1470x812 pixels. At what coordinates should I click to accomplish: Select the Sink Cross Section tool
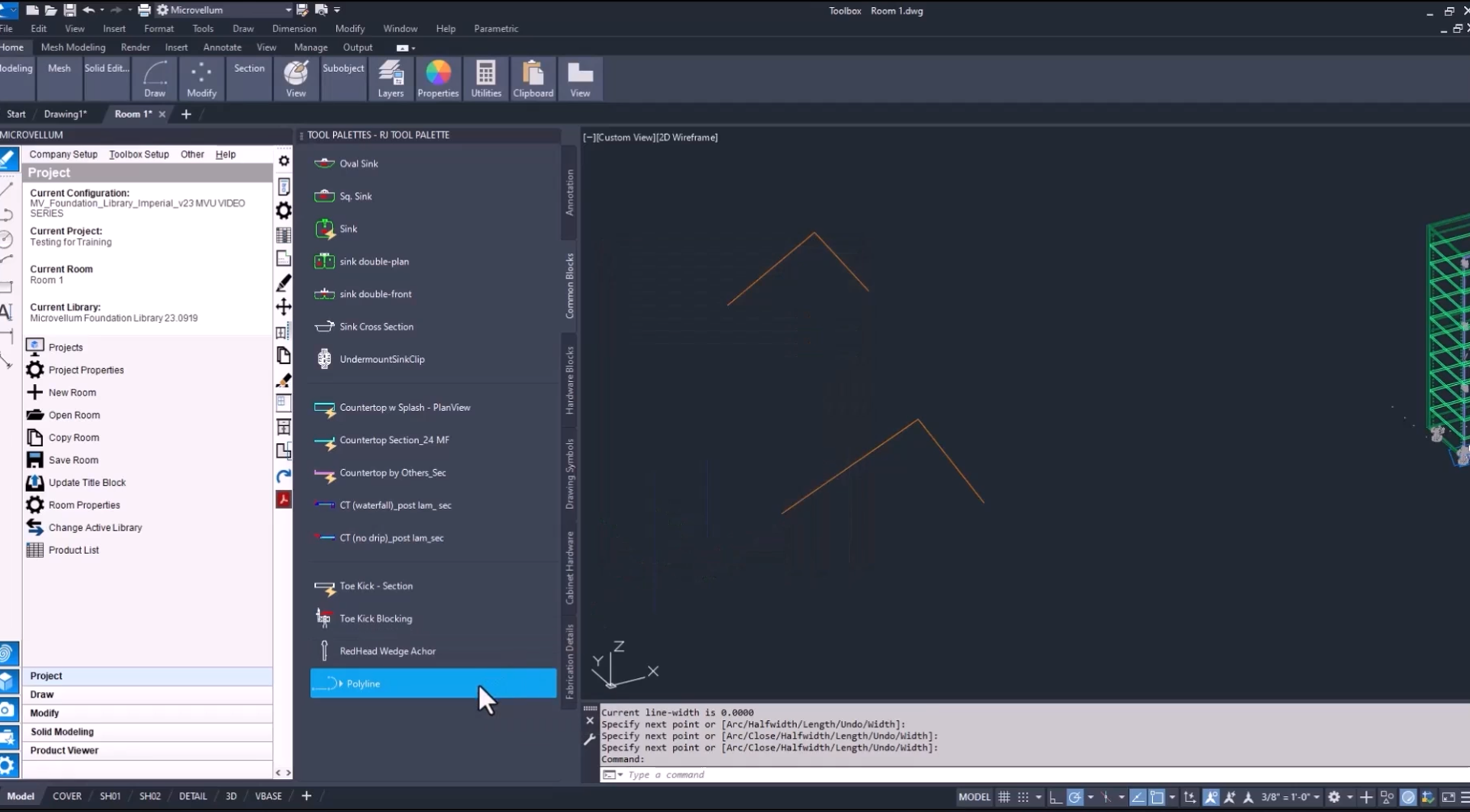(x=374, y=326)
